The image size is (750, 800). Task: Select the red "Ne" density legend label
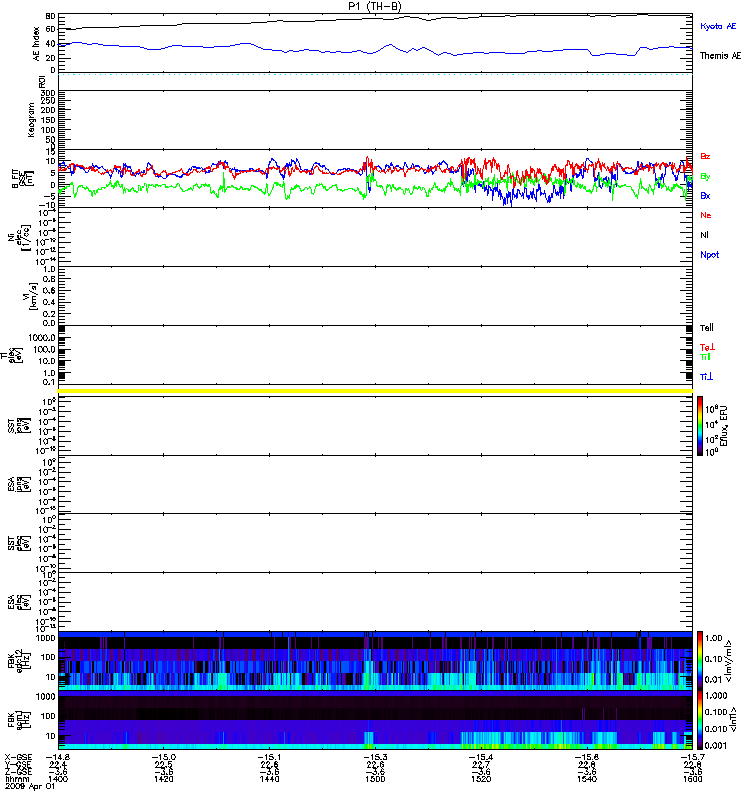point(706,215)
